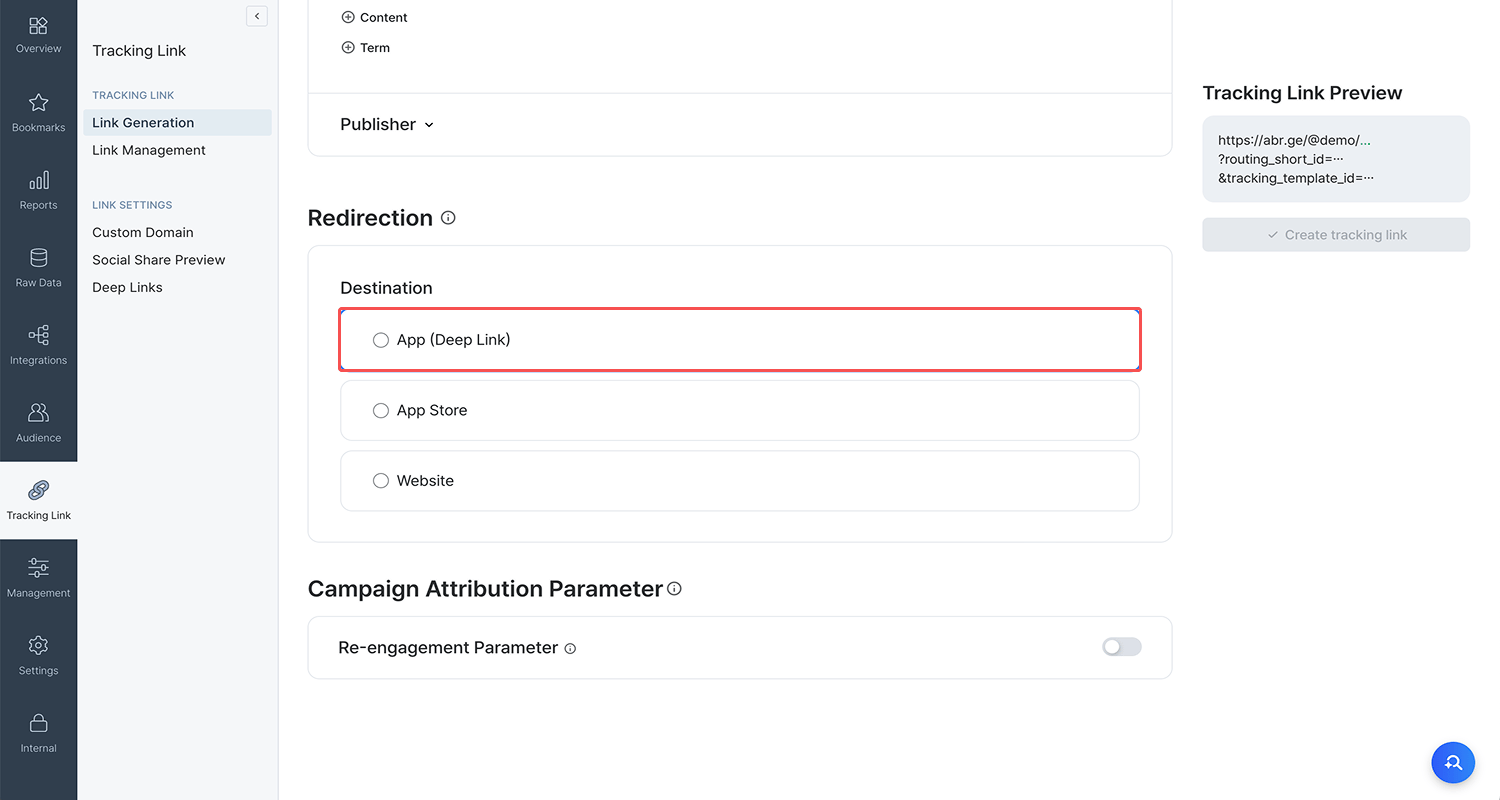The width and height of the screenshot is (1500, 800).
Task: Expand the Publisher section
Action: point(387,124)
